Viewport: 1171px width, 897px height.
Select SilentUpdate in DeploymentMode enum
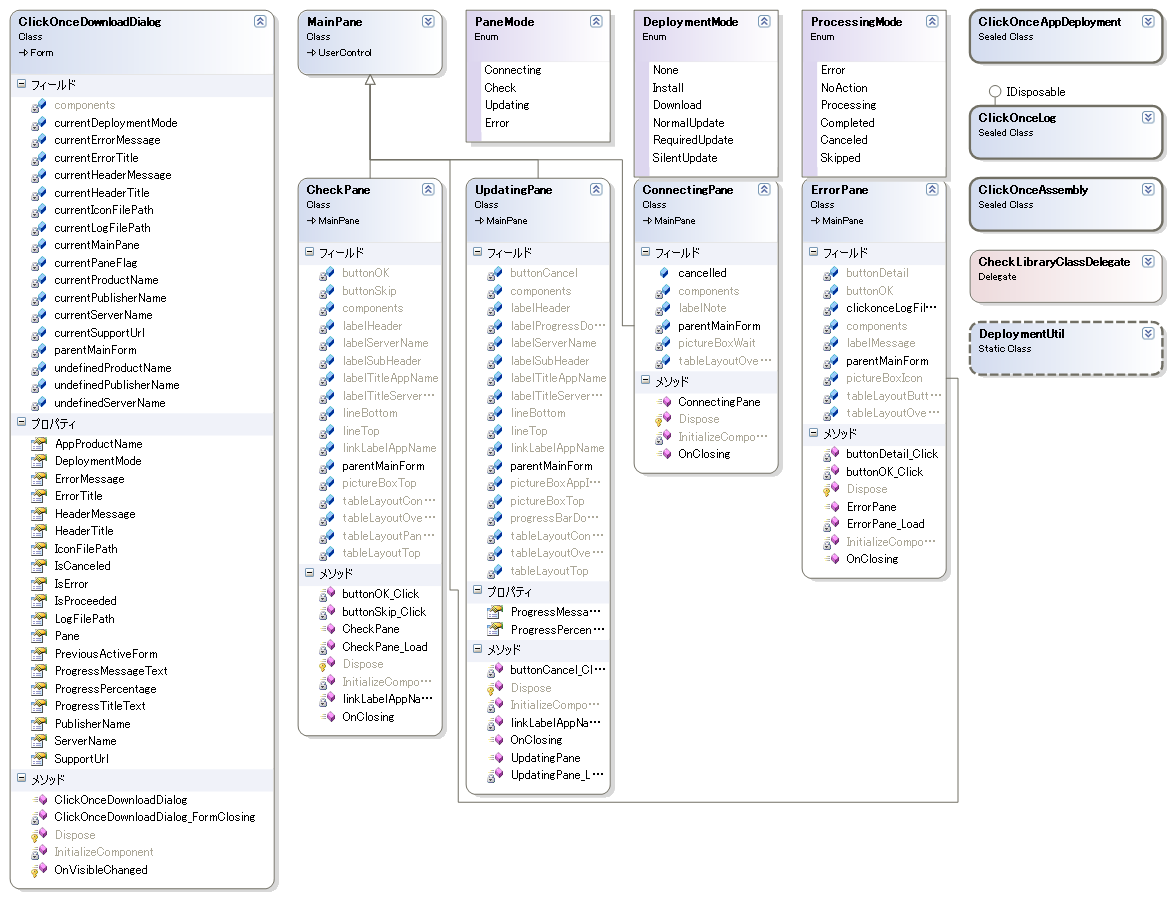(x=685, y=158)
